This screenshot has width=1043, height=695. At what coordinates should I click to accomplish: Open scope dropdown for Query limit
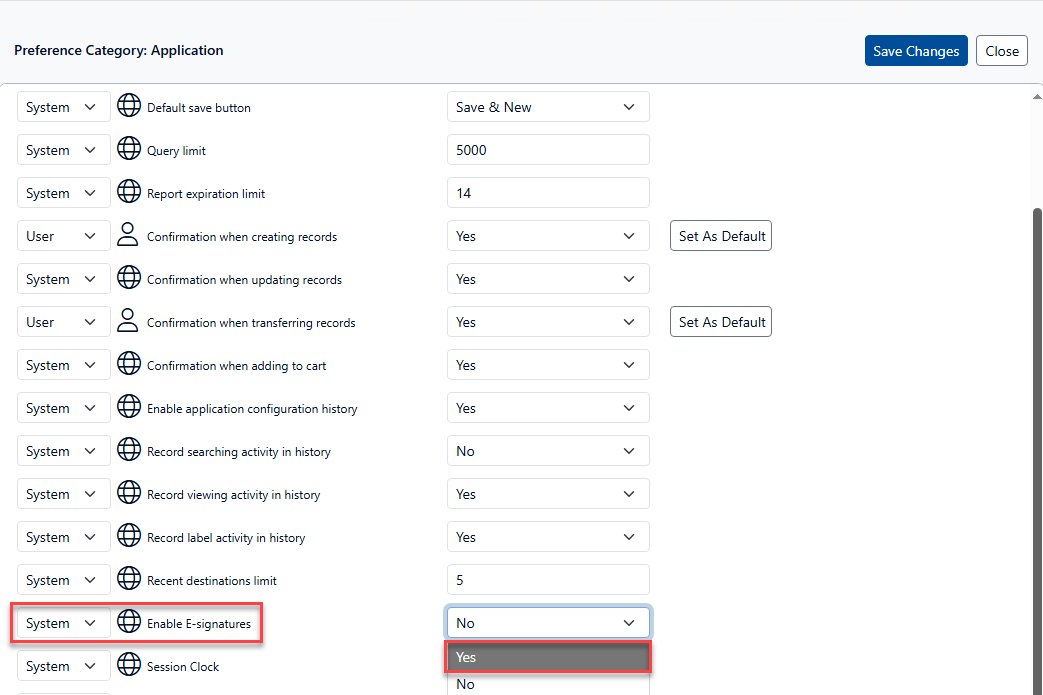pos(64,150)
